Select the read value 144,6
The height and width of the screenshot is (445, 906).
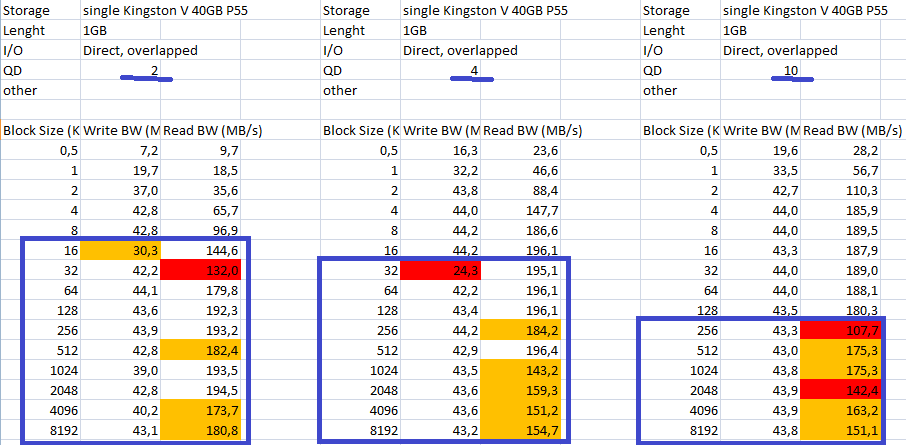200,251
